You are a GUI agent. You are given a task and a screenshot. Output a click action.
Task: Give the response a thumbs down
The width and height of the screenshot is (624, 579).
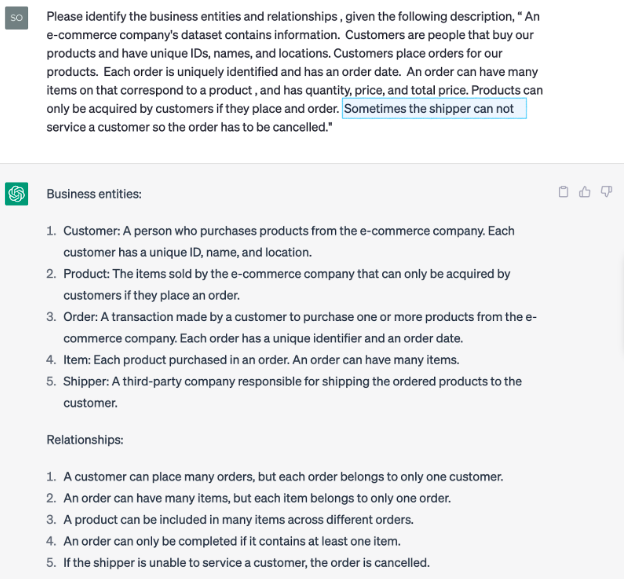click(606, 192)
